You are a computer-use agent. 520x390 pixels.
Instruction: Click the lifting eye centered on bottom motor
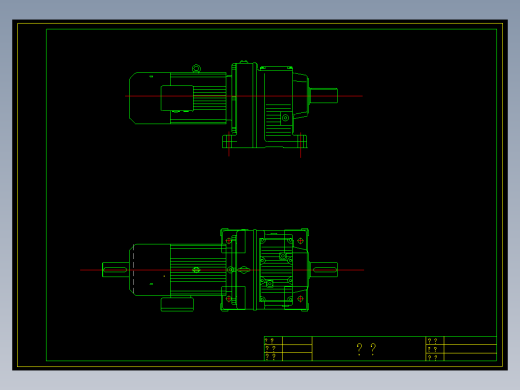(196, 270)
